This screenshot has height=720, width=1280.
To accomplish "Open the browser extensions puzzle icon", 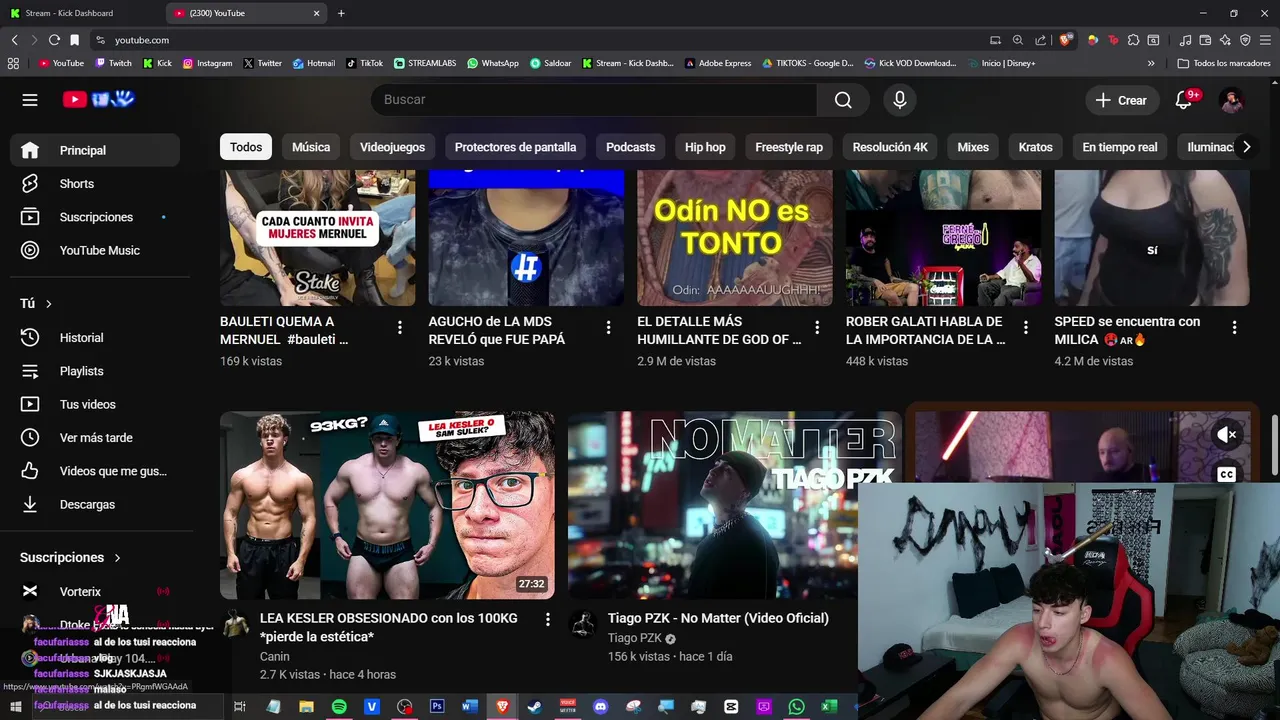I will (1133, 40).
